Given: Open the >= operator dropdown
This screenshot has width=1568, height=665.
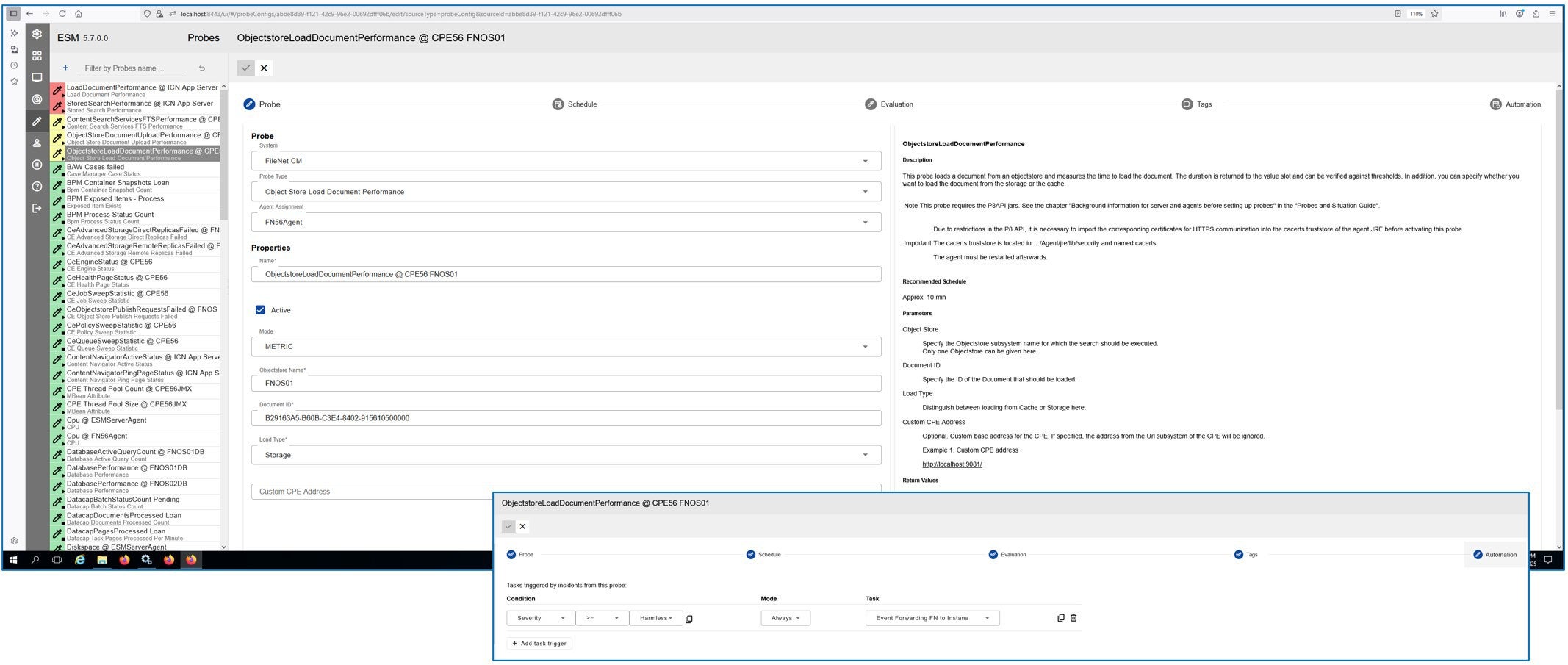Looking at the screenshot, I should click(x=602, y=618).
